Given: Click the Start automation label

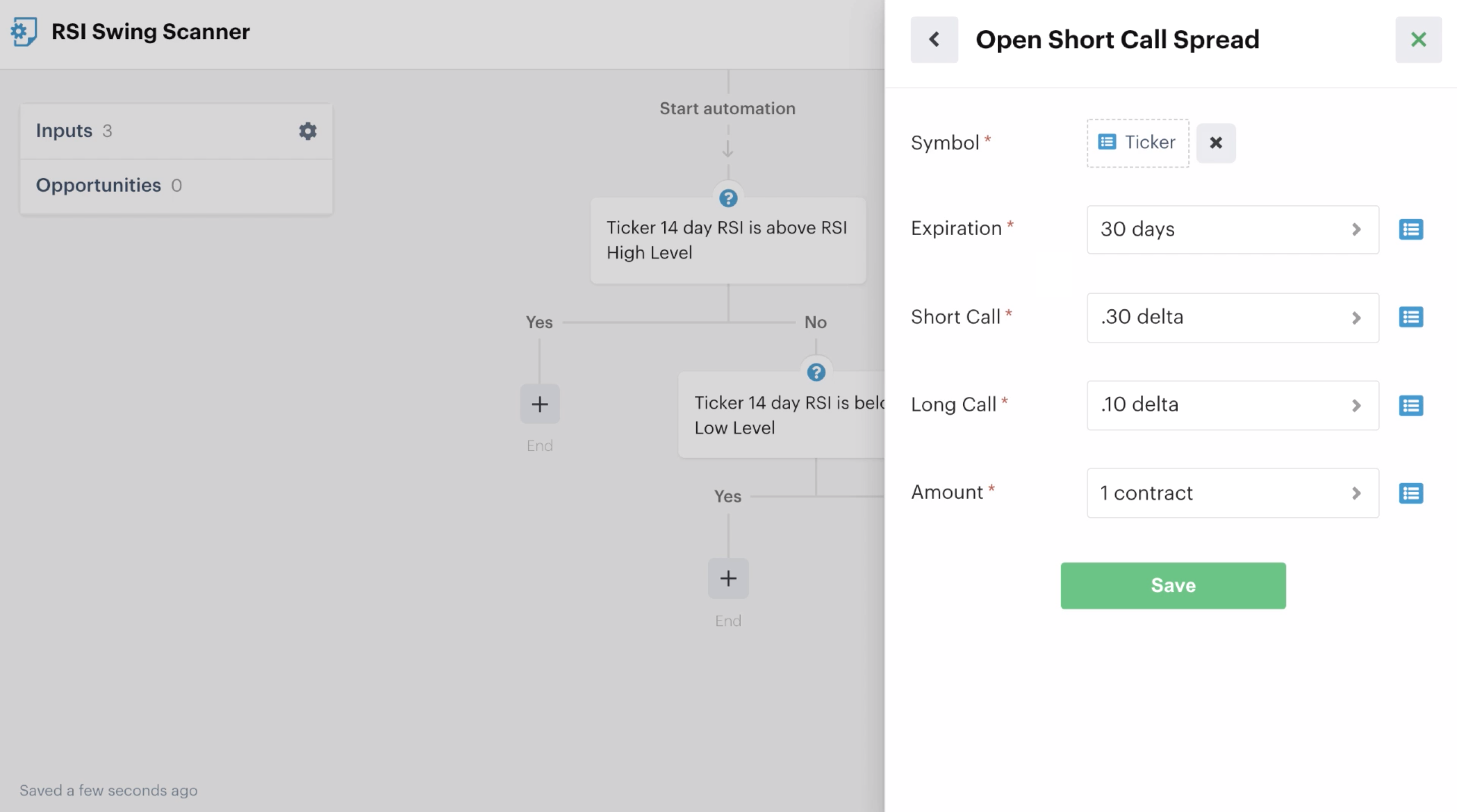Looking at the screenshot, I should point(728,109).
